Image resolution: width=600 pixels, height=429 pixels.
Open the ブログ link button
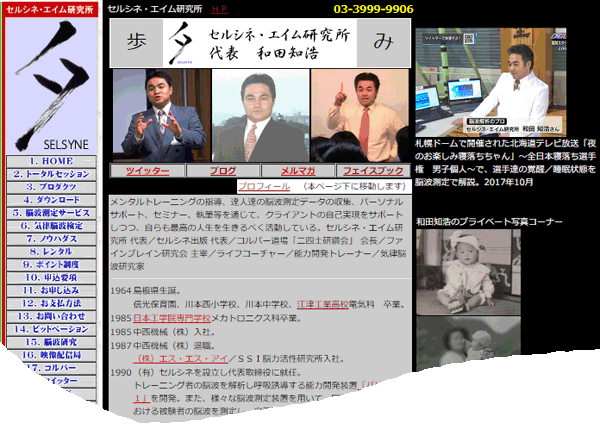point(223,171)
